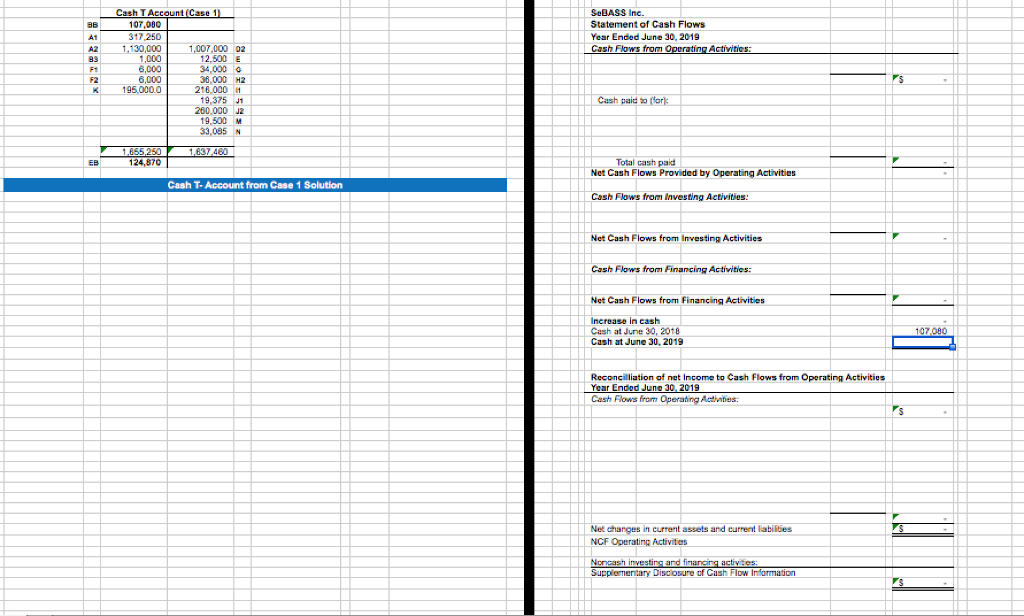Click the N credit label
The image size is (1024, 616).
tap(238, 131)
